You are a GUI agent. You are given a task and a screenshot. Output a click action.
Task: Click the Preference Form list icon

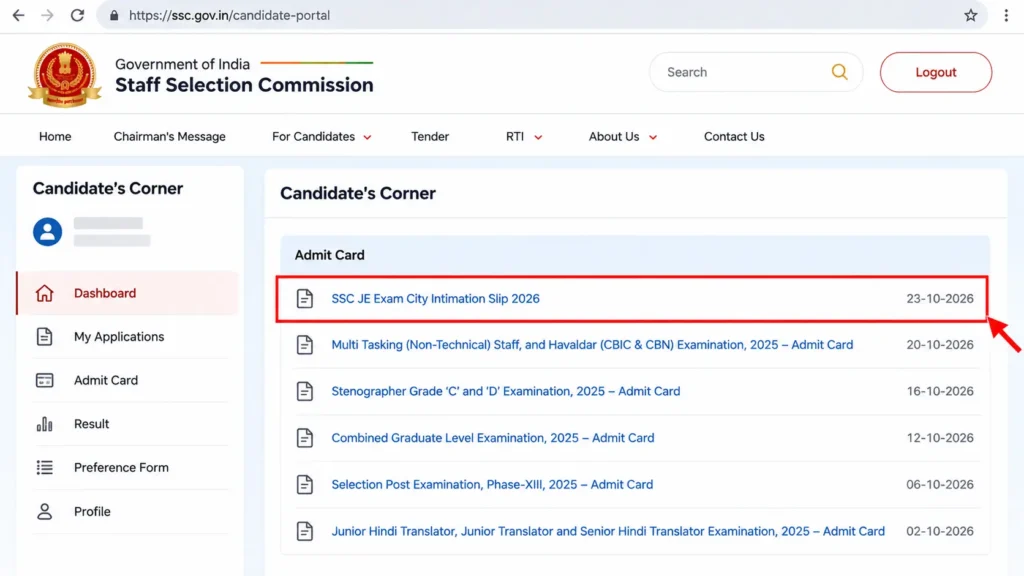[44, 468]
